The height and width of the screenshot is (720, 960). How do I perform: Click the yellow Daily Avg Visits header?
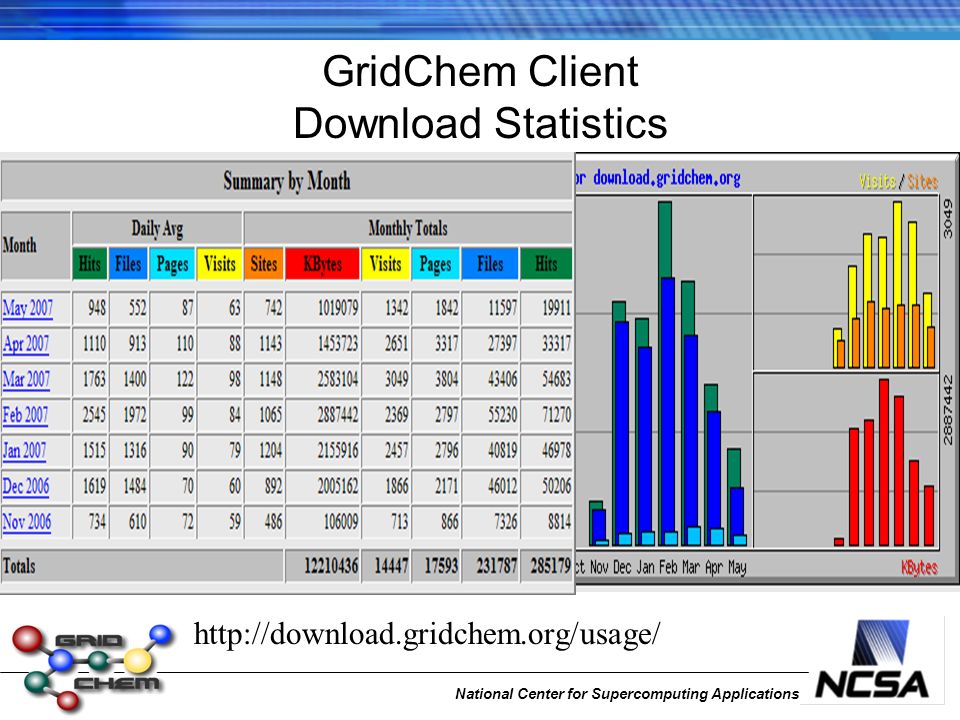[x=219, y=264]
